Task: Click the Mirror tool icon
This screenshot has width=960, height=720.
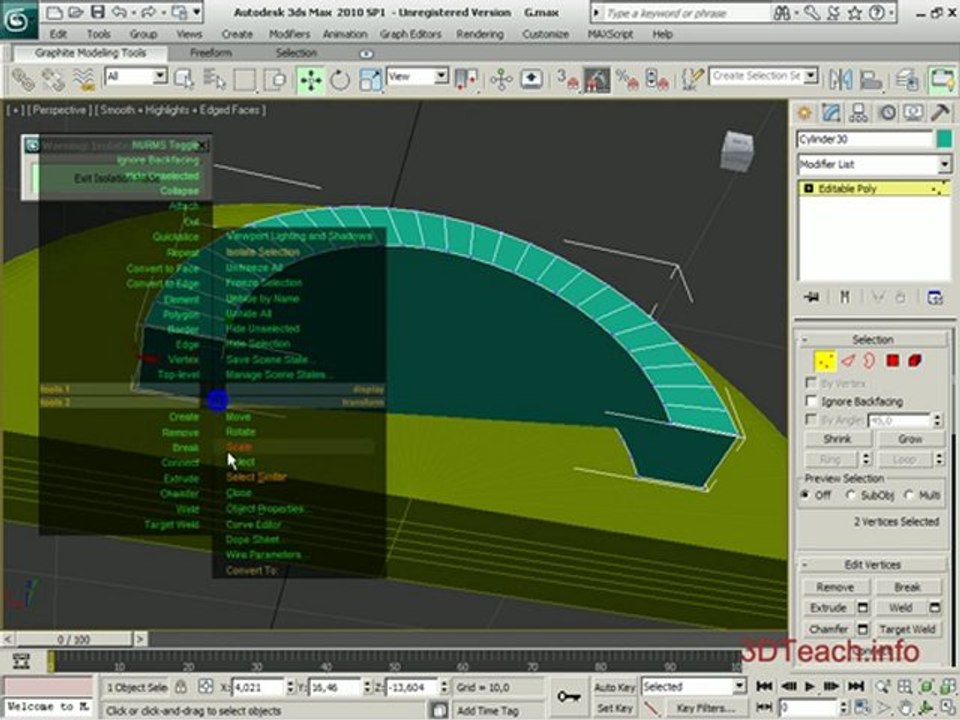Action: [x=841, y=80]
